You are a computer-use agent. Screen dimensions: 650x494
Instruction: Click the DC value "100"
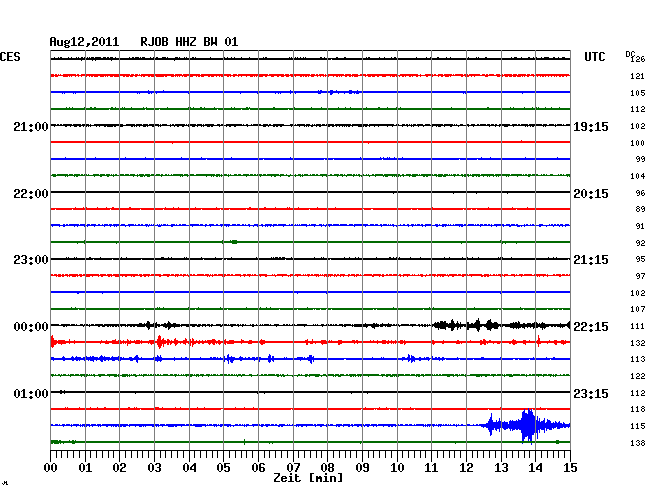click(638, 143)
